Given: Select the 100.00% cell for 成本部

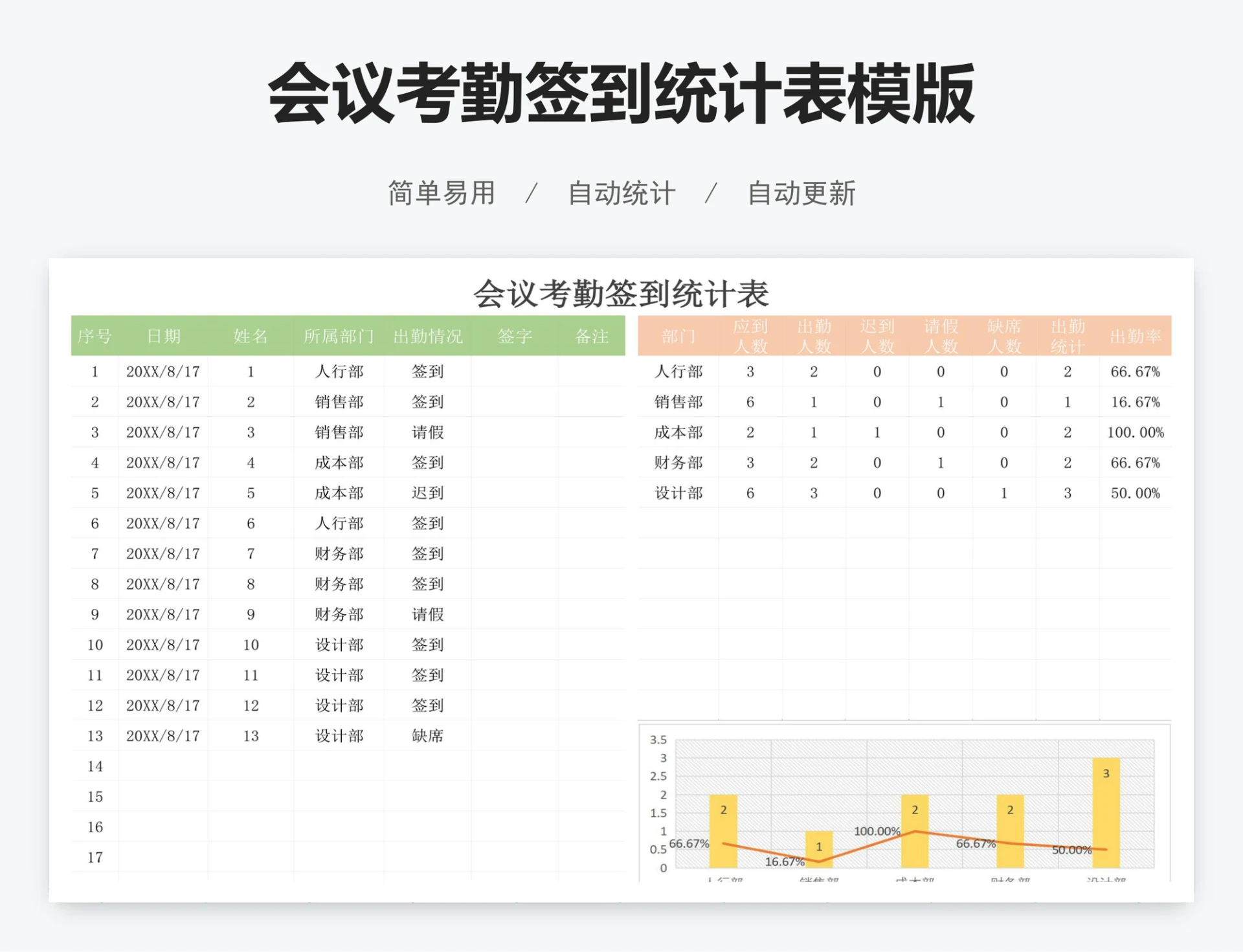Looking at the screenshot, I should pyautogui.click(x=1137, y=432).
